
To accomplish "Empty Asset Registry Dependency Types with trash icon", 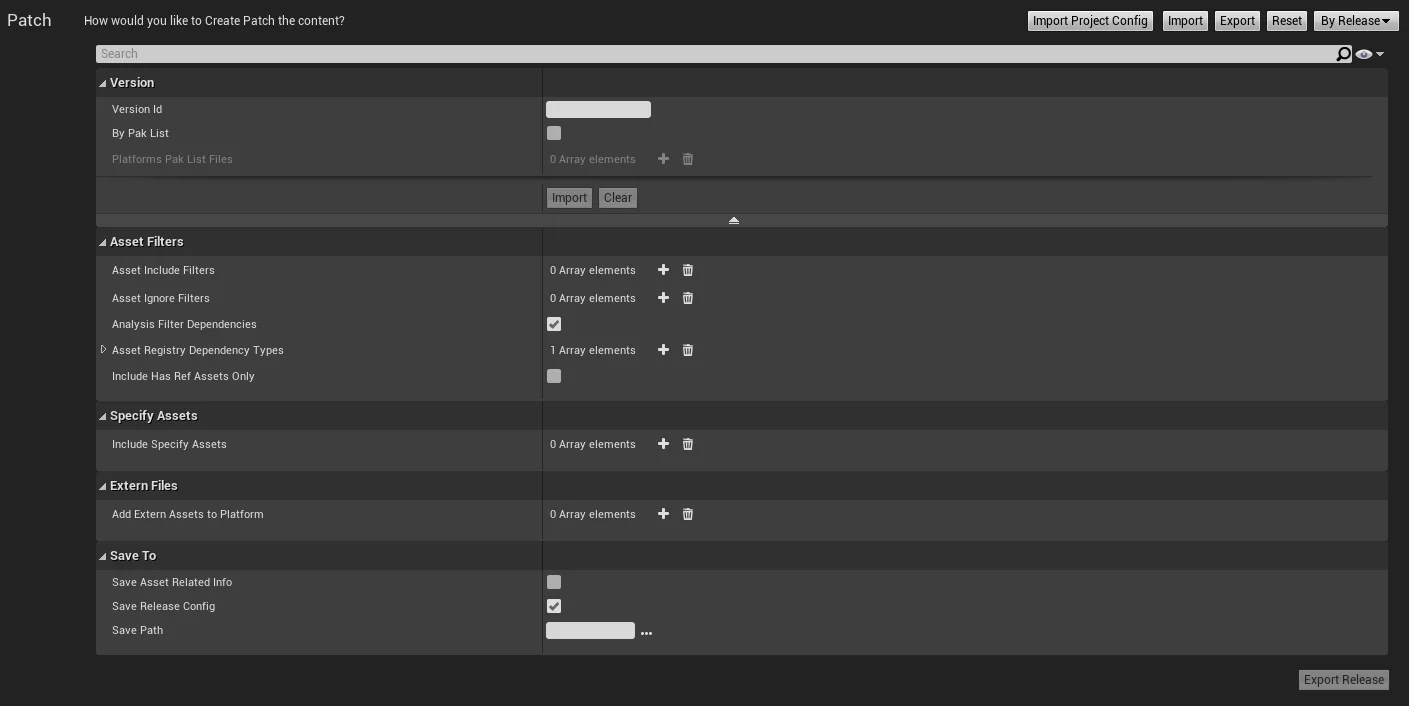I will tap(688, 350).
